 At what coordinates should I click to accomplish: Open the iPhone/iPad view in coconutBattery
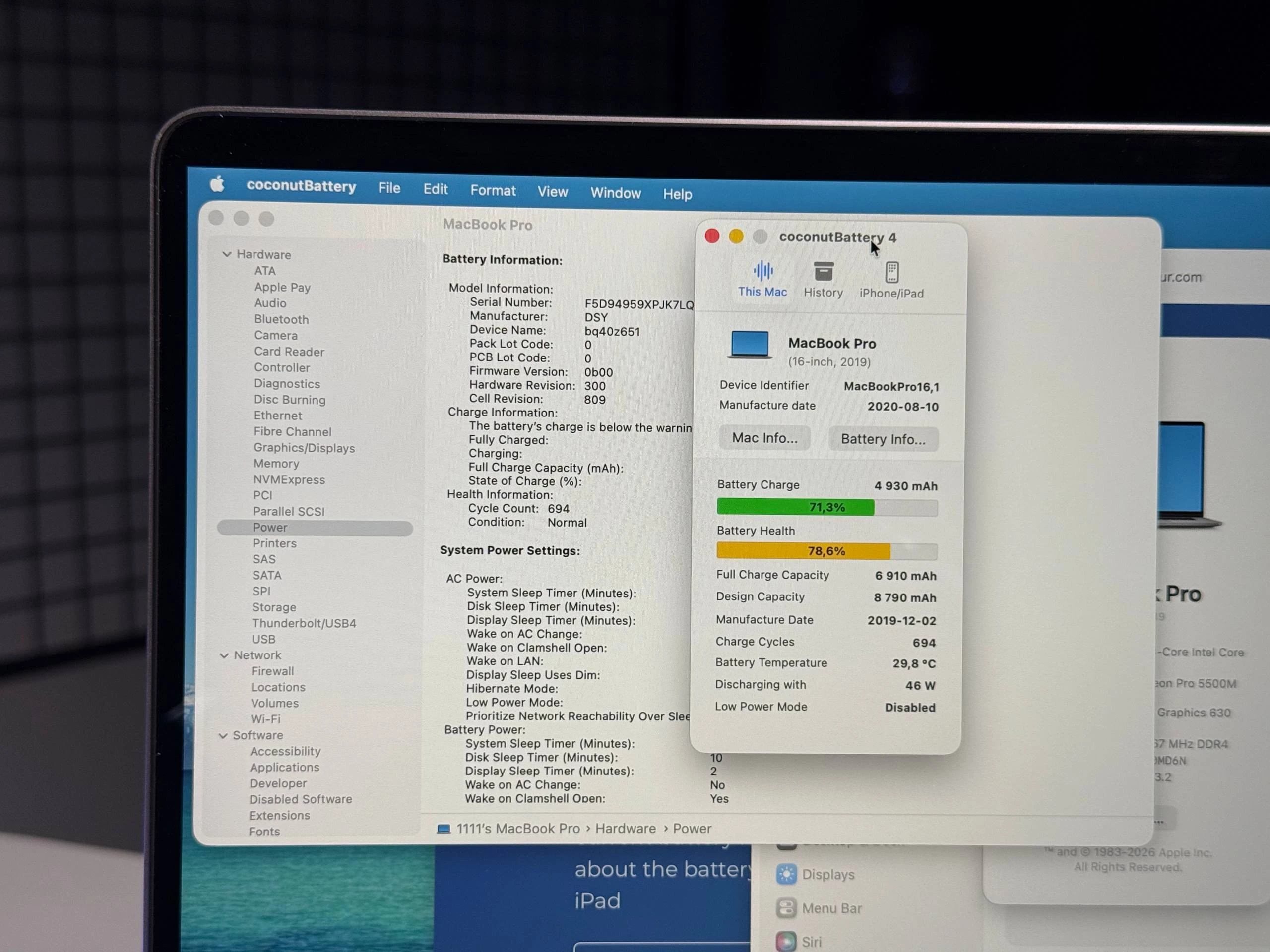point(891,280)
